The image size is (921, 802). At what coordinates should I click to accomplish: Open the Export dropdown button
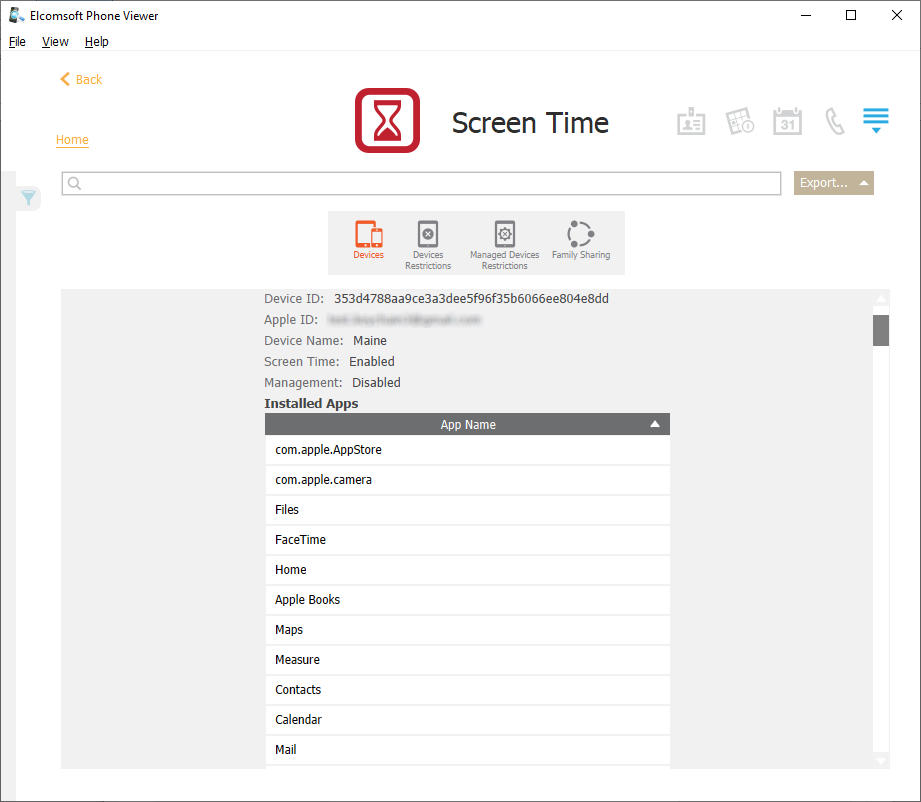point(833,183)
